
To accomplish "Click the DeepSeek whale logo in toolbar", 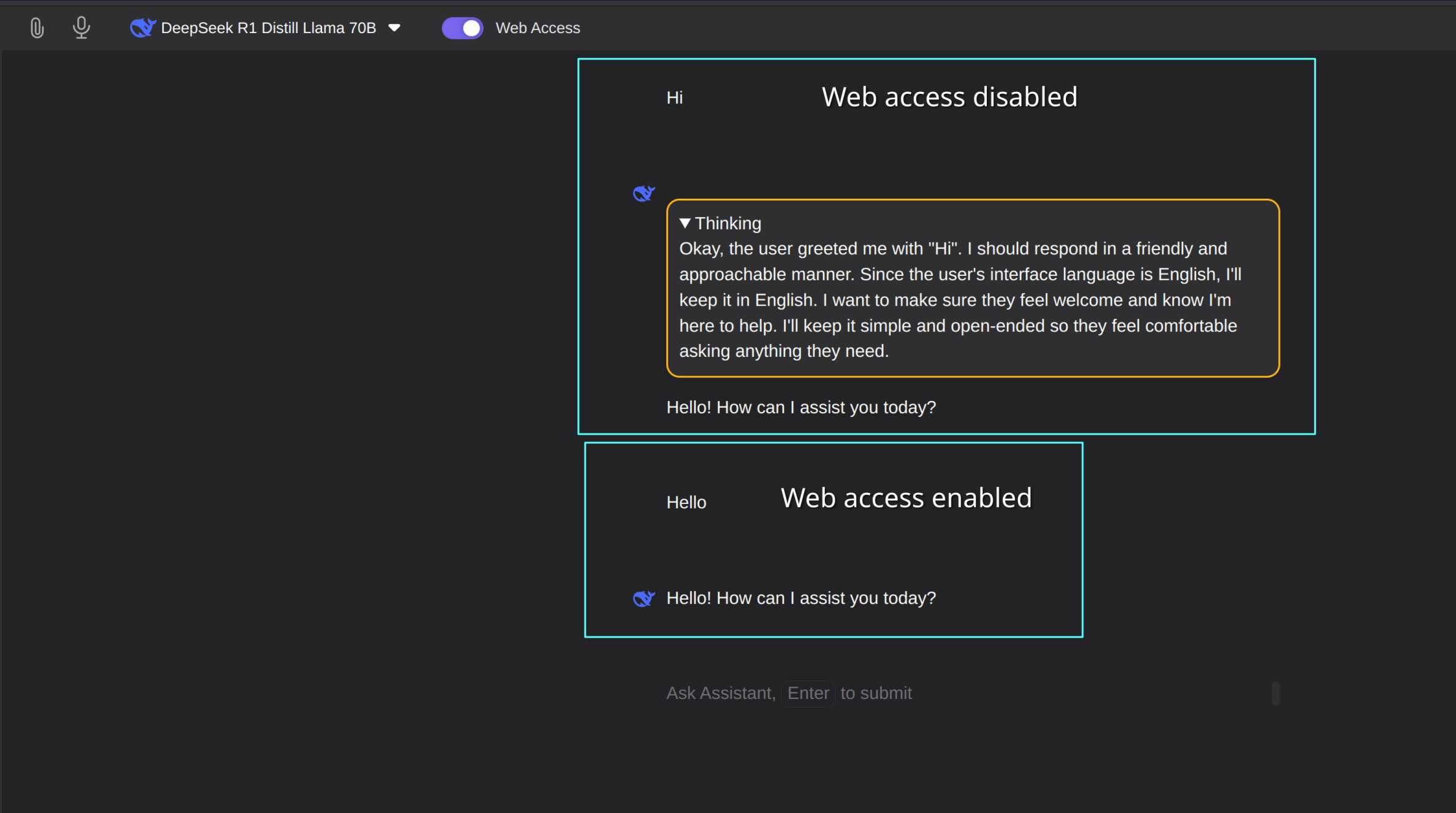I will 142,28.
